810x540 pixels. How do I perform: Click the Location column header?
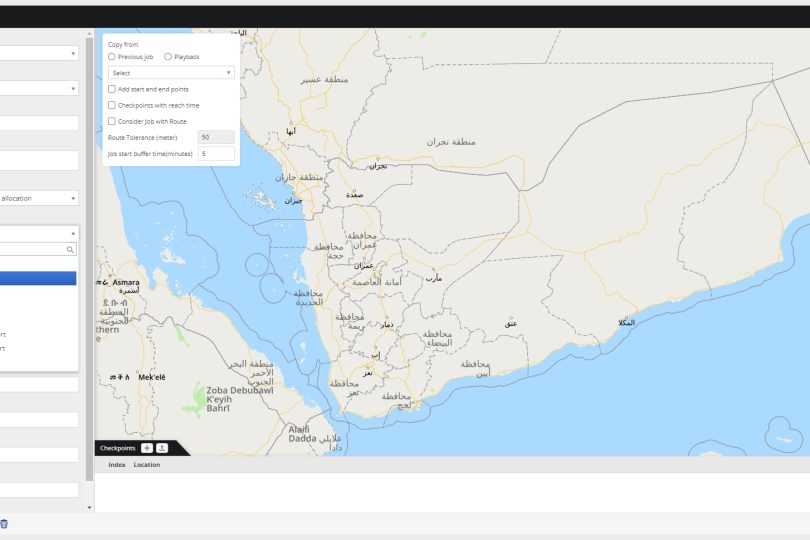pyautogui.click(x=147, y=465)
